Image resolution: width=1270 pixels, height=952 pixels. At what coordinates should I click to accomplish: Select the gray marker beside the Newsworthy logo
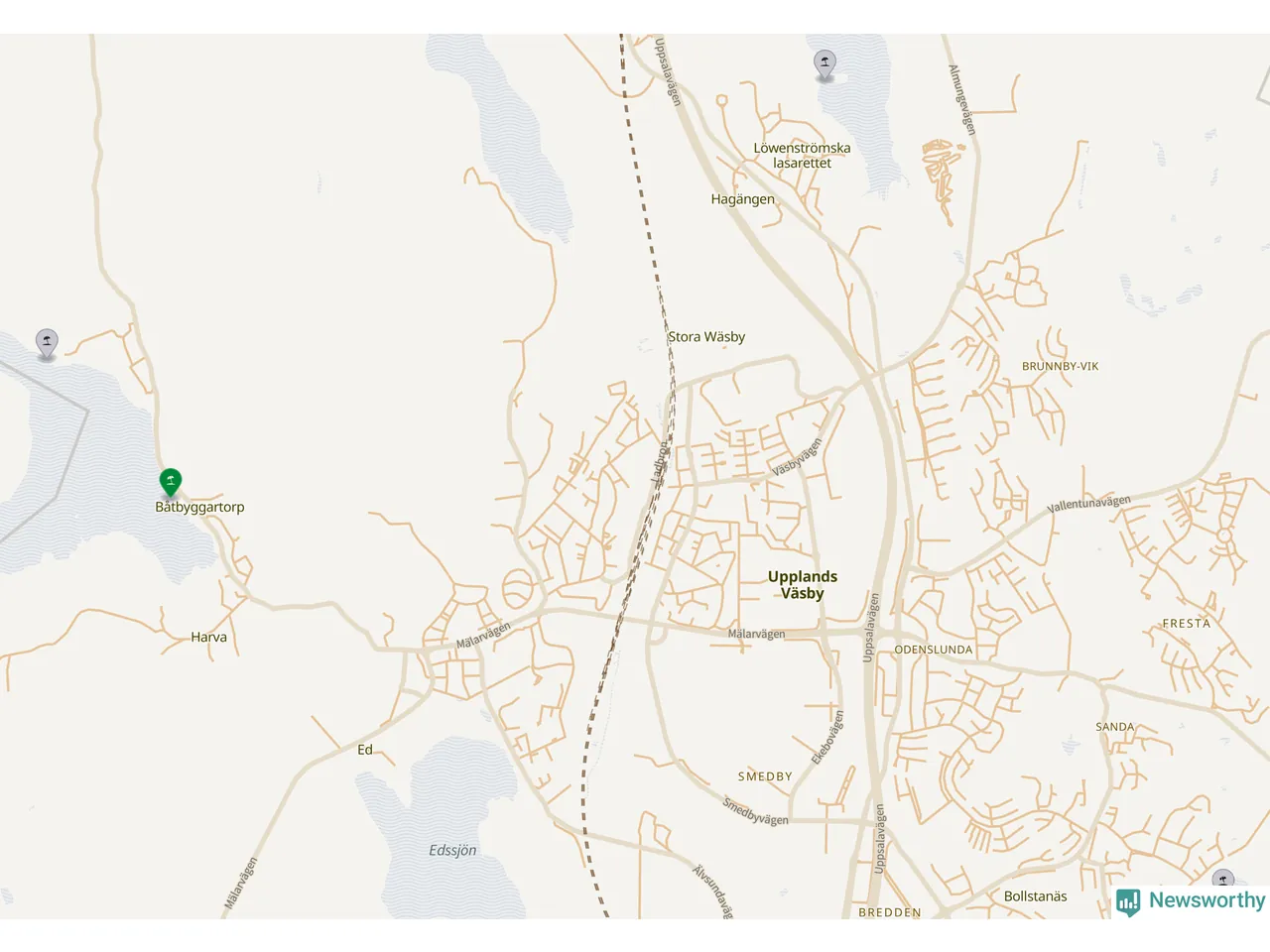pyautogui.click(x=1223, y=879)
